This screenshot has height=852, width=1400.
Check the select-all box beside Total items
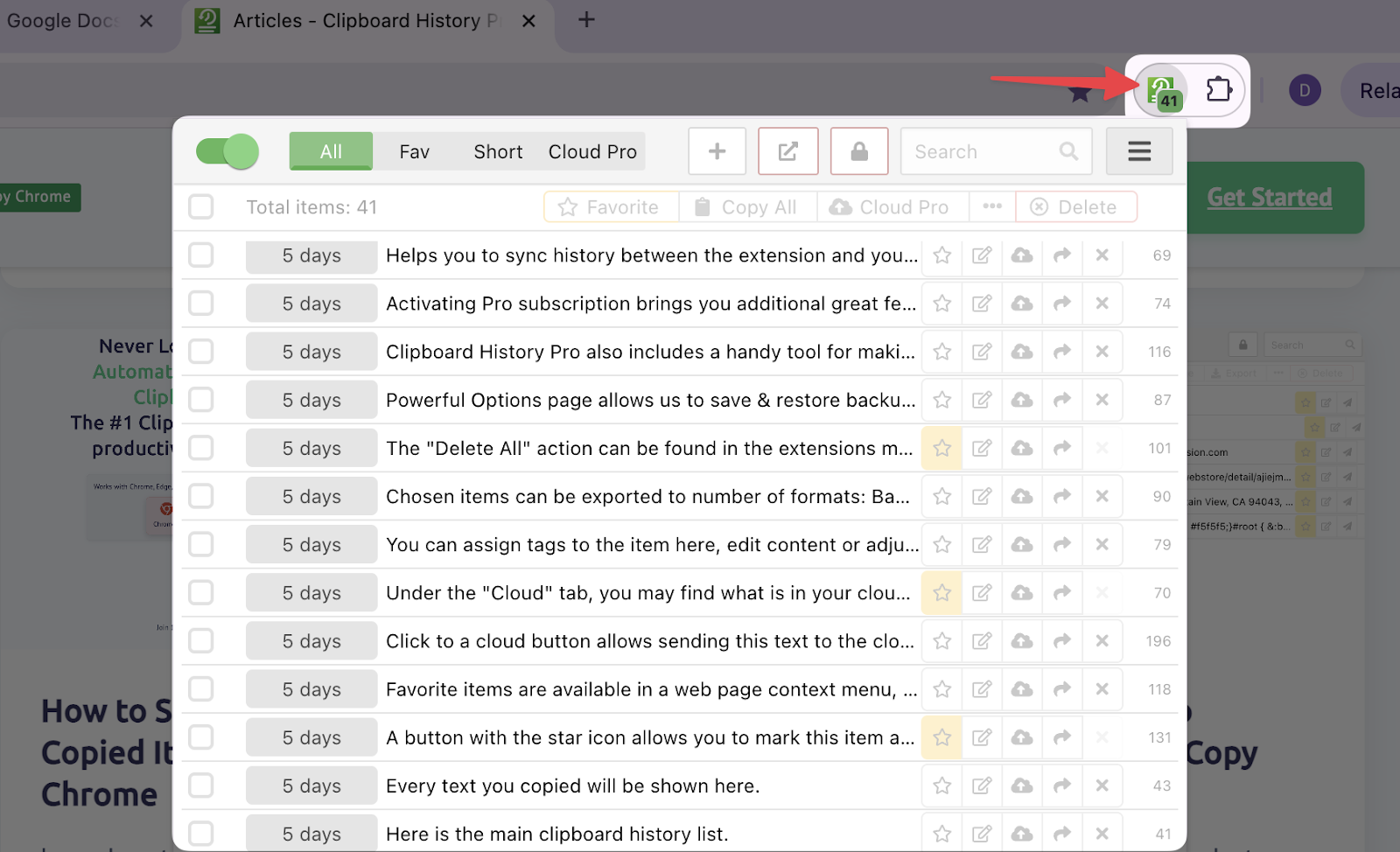[x=201, y=207]
